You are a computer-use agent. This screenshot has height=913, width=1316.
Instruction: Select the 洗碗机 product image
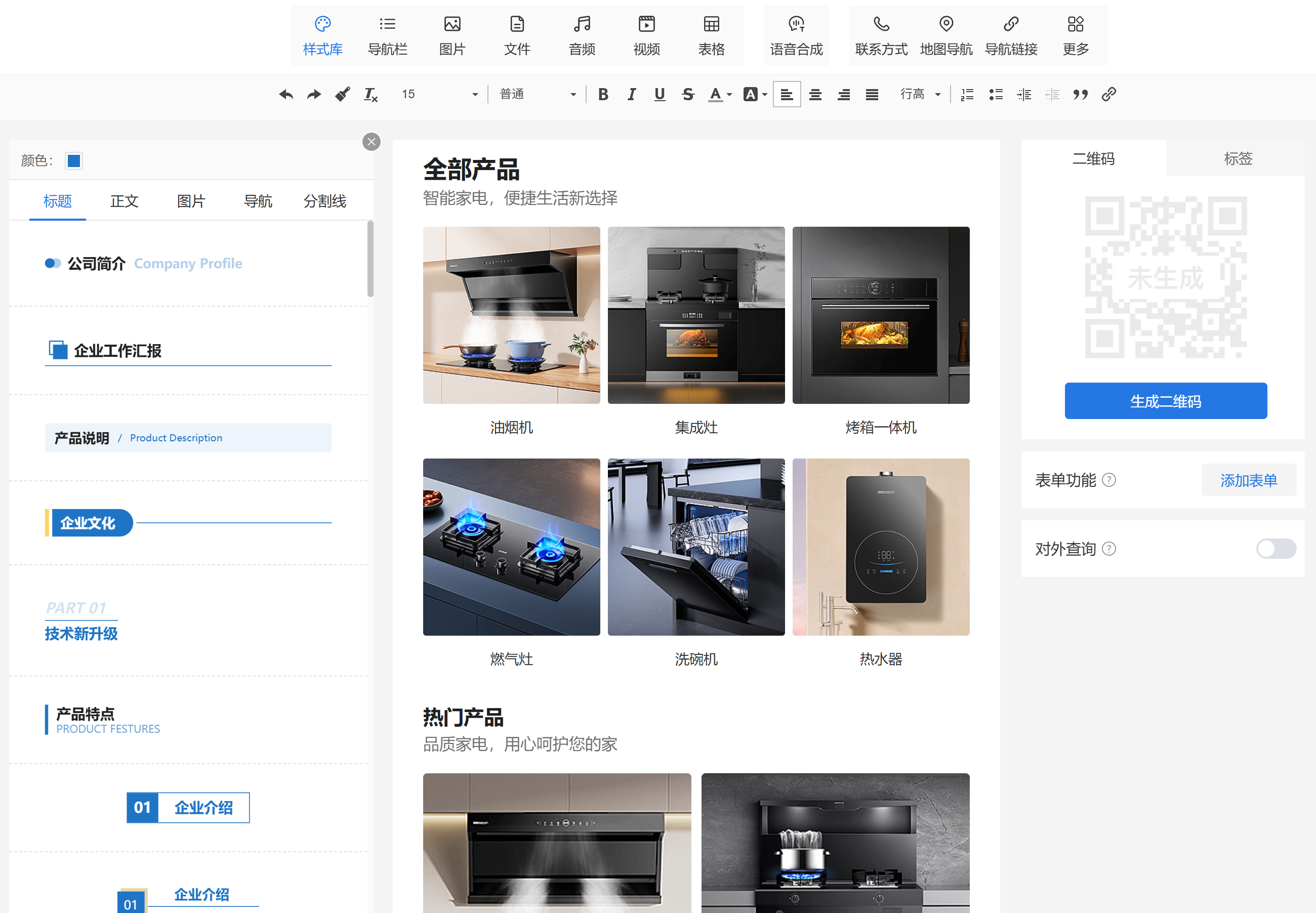coord(696,547)
